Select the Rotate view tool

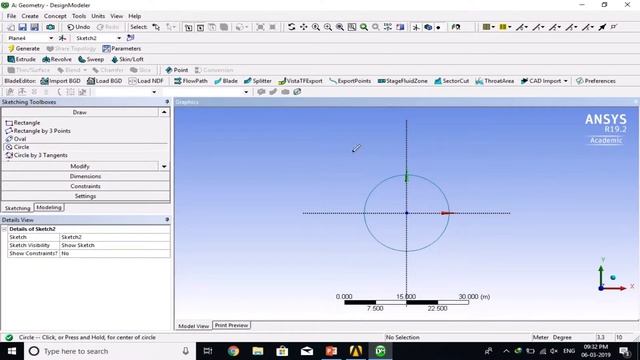pos(291,27)
